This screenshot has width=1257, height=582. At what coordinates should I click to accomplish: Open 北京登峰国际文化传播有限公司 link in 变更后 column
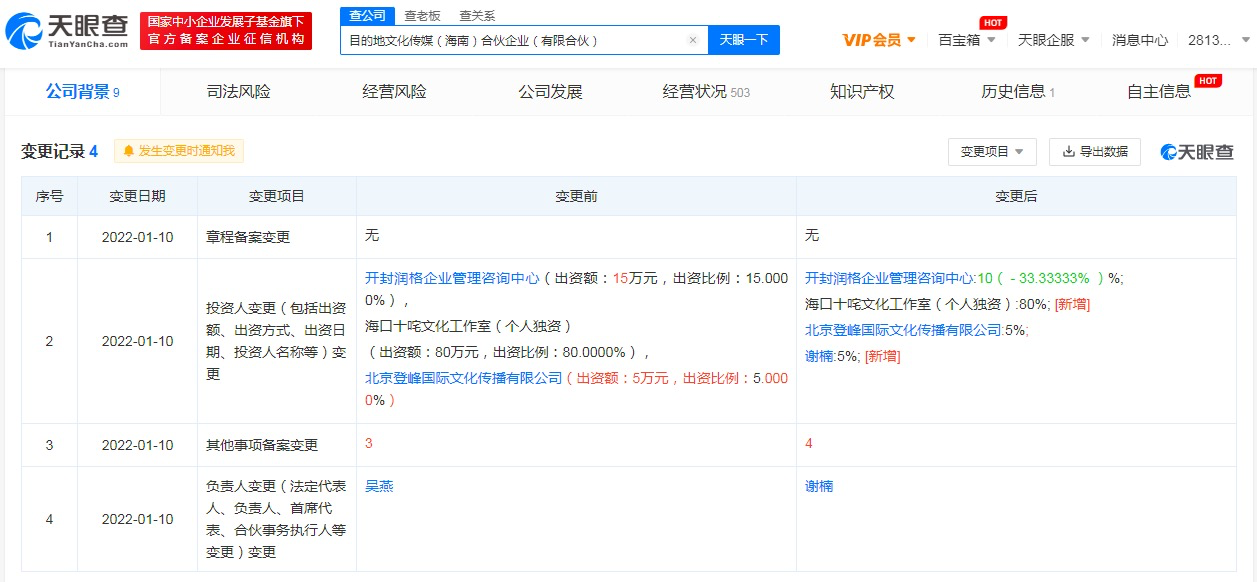click(903, 330)
